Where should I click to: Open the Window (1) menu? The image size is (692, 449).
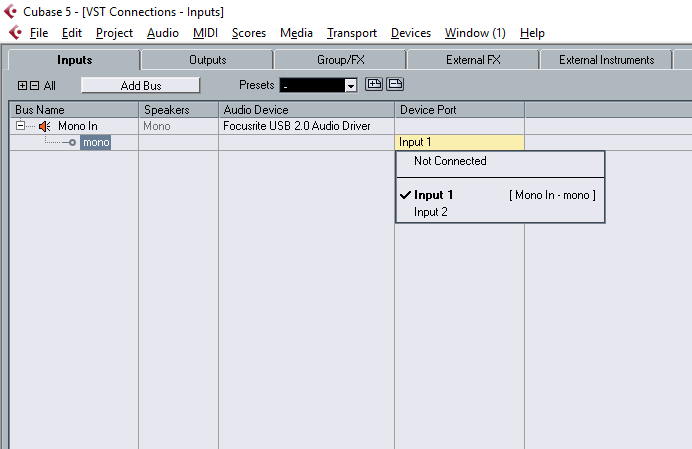475,33
